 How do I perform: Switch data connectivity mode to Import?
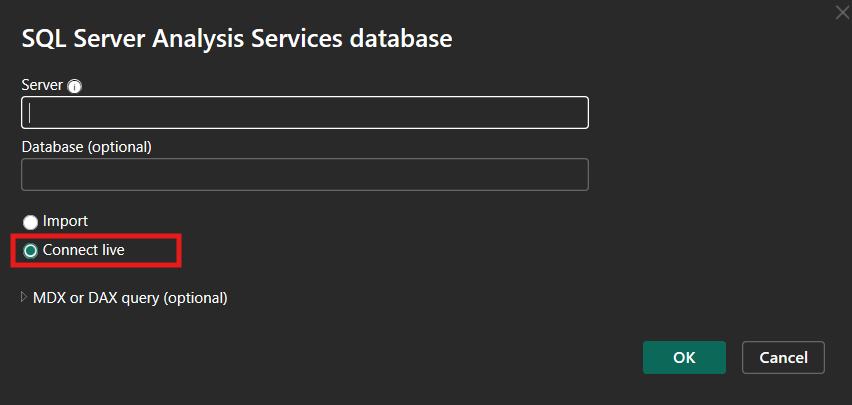30,222
